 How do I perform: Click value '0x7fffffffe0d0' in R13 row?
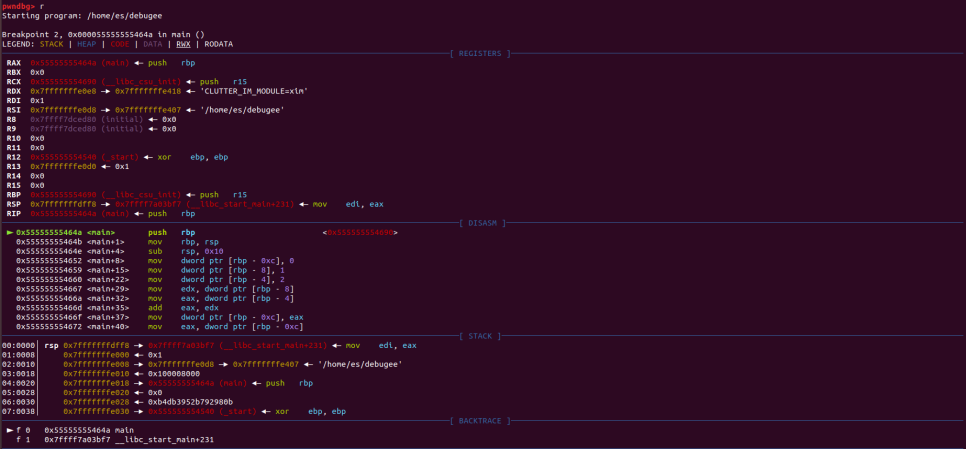point(63,166)
